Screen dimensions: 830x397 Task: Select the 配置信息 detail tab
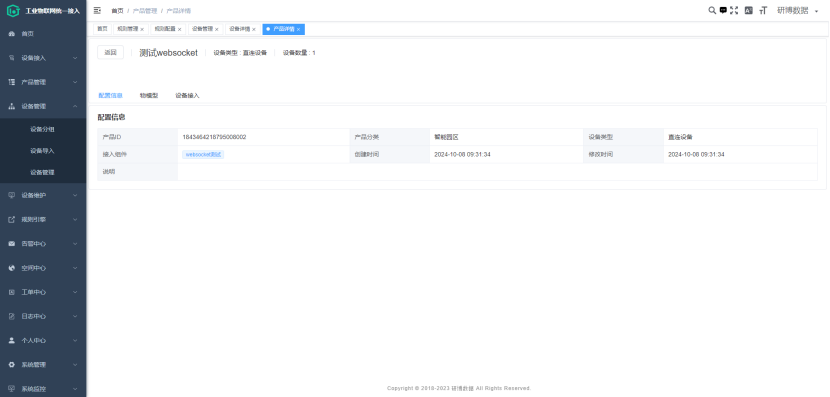111,95
